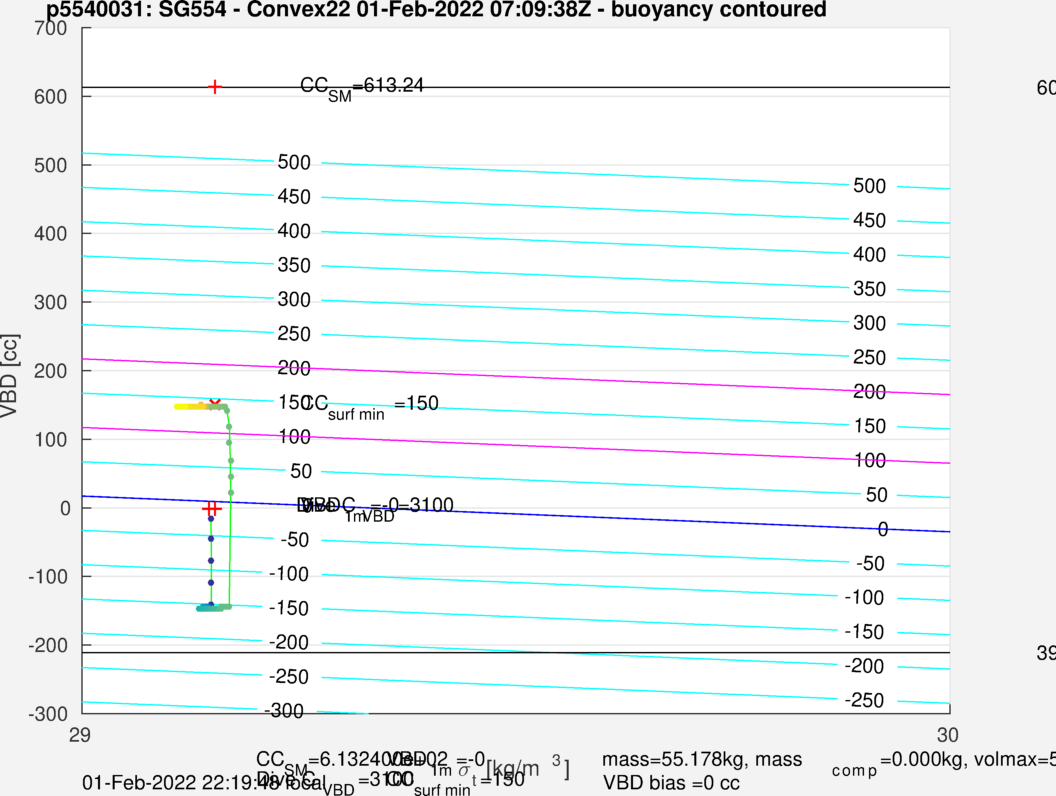1056x796 pixels.
Task: Click right-column contour label -200
Action: [x=865, y=666]
